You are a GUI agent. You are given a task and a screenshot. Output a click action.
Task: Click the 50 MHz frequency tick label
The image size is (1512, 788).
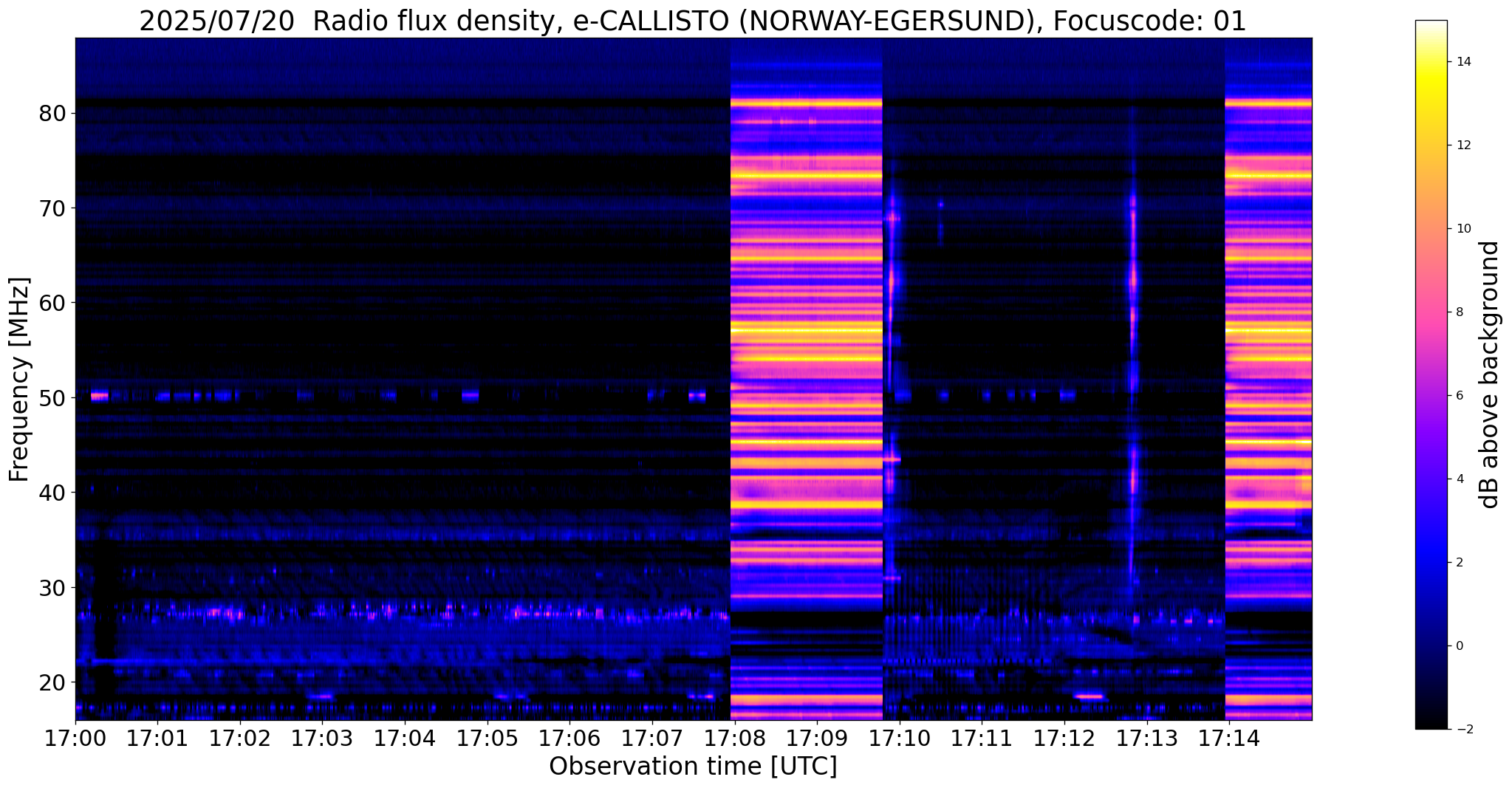53,397
